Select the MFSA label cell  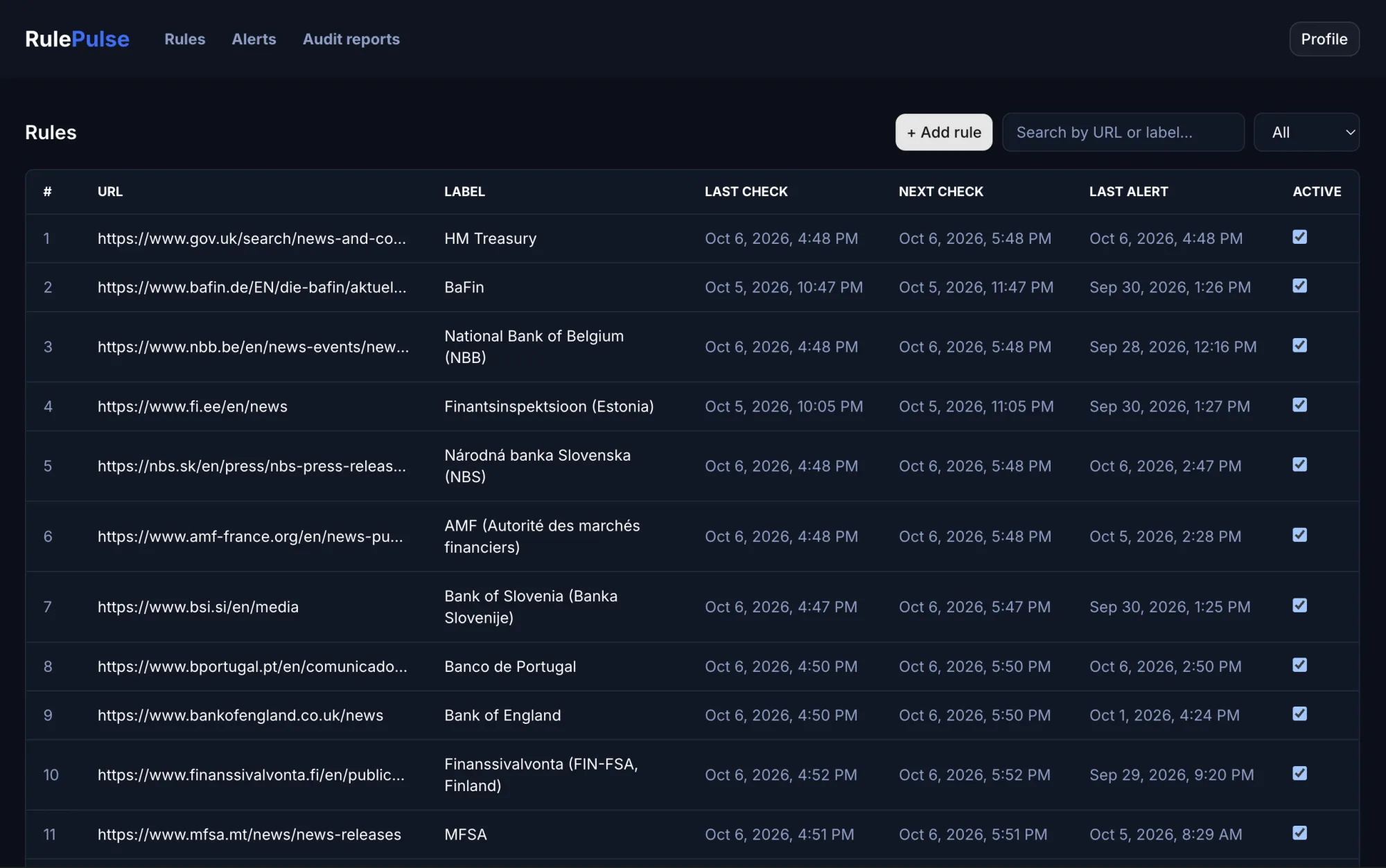[465, 834]
